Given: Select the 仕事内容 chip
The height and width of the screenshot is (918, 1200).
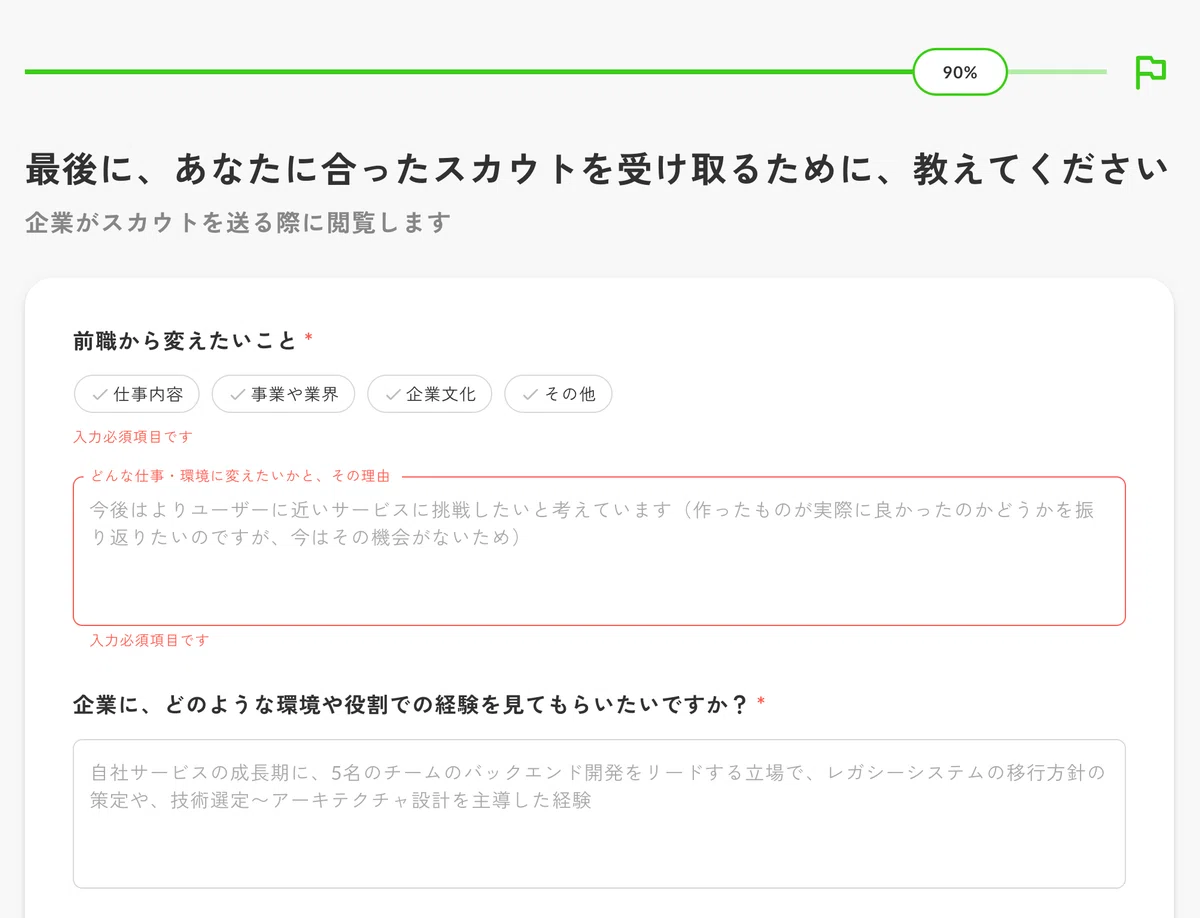Looking at the screenshot, I should pyautogui.click(x=137, y=394).
